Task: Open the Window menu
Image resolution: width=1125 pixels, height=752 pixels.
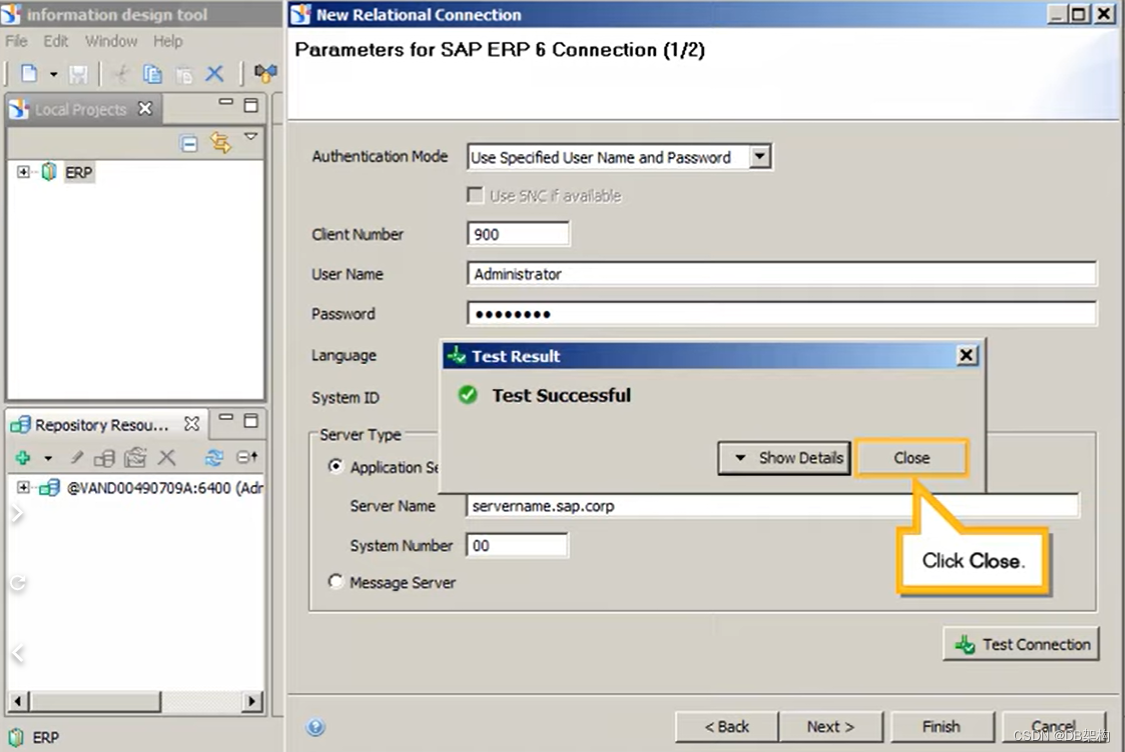Action: pos(111,41)
